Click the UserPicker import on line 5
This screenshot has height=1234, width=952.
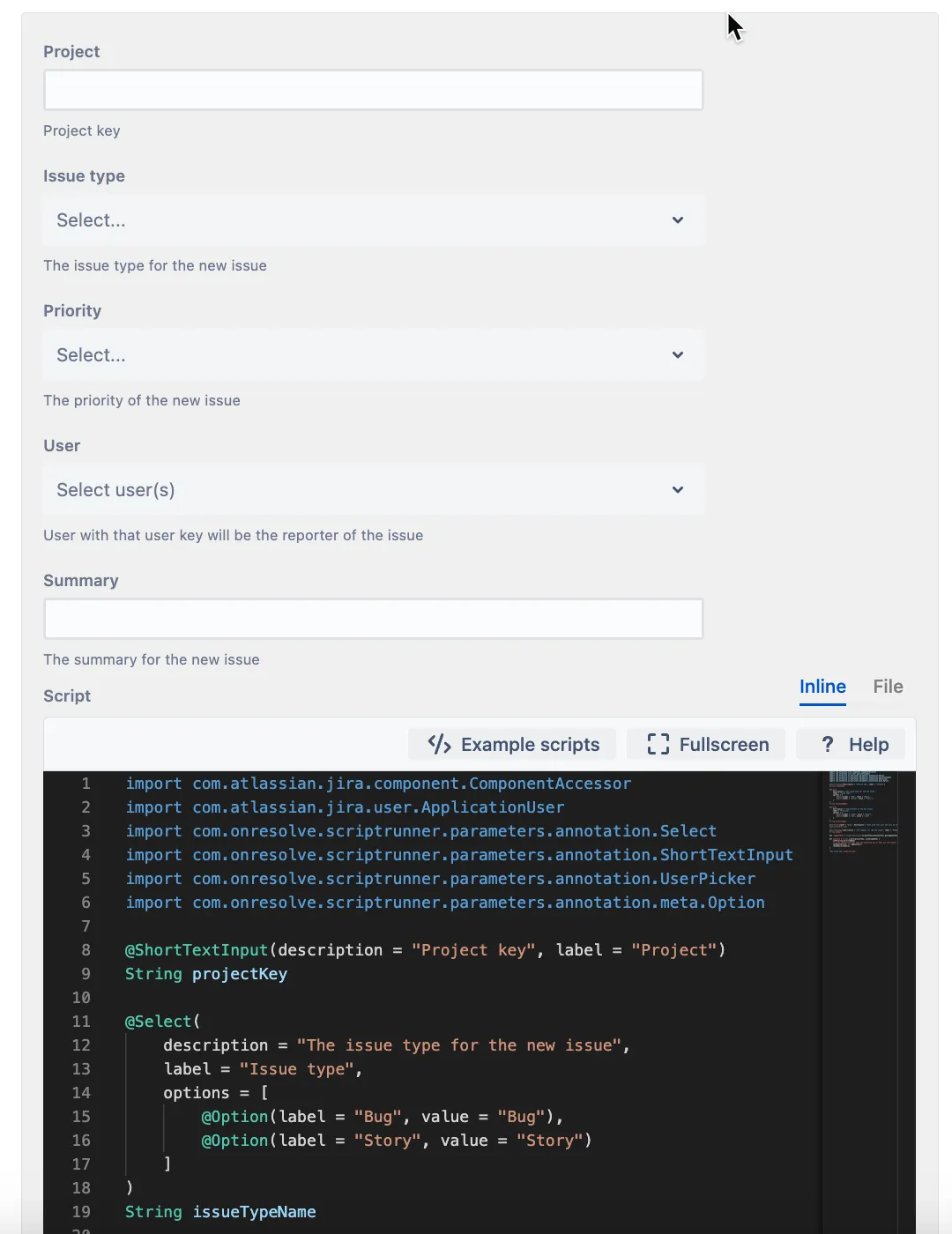coord(440,879)
